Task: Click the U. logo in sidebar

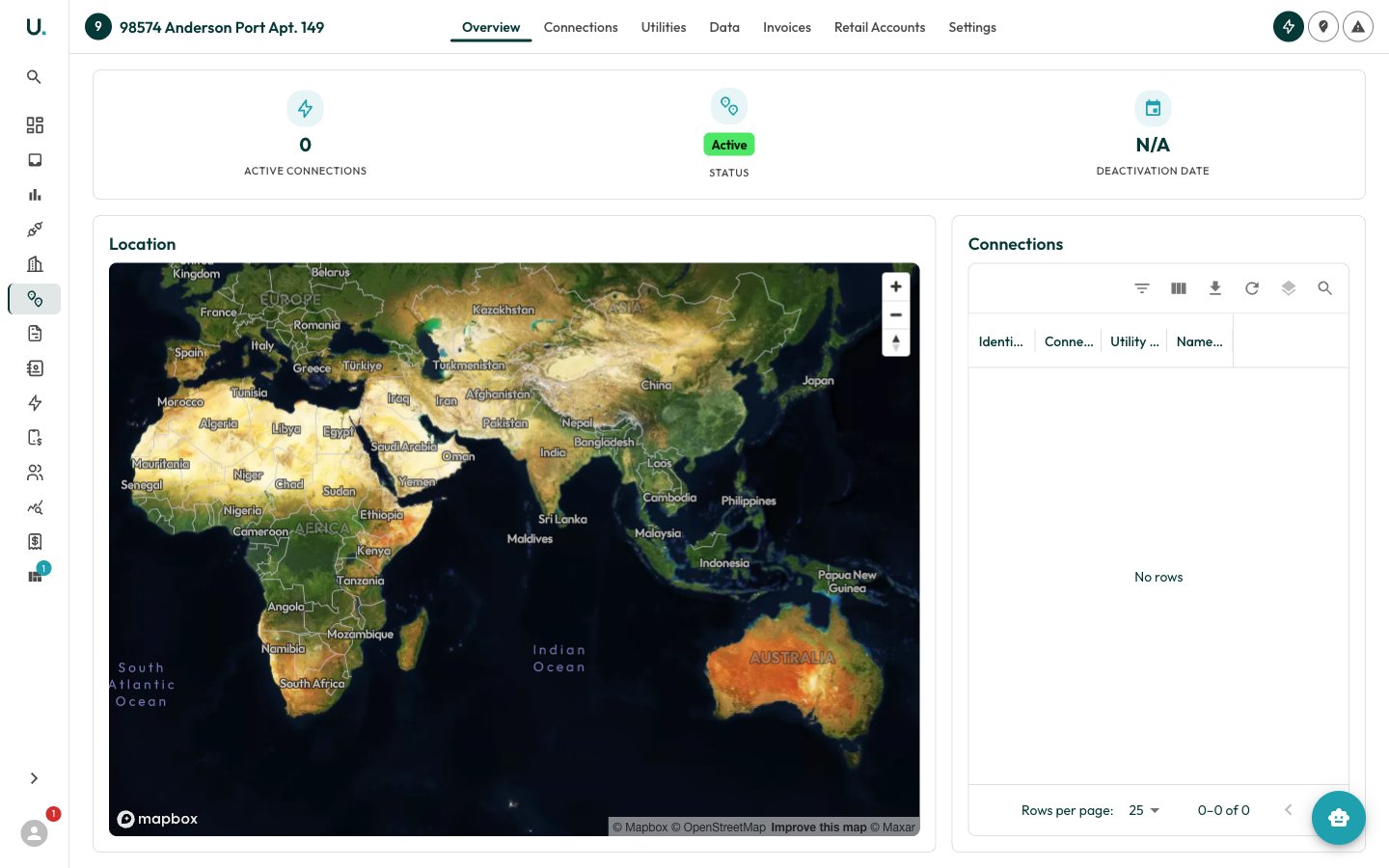Action: (x=35, y=27)
